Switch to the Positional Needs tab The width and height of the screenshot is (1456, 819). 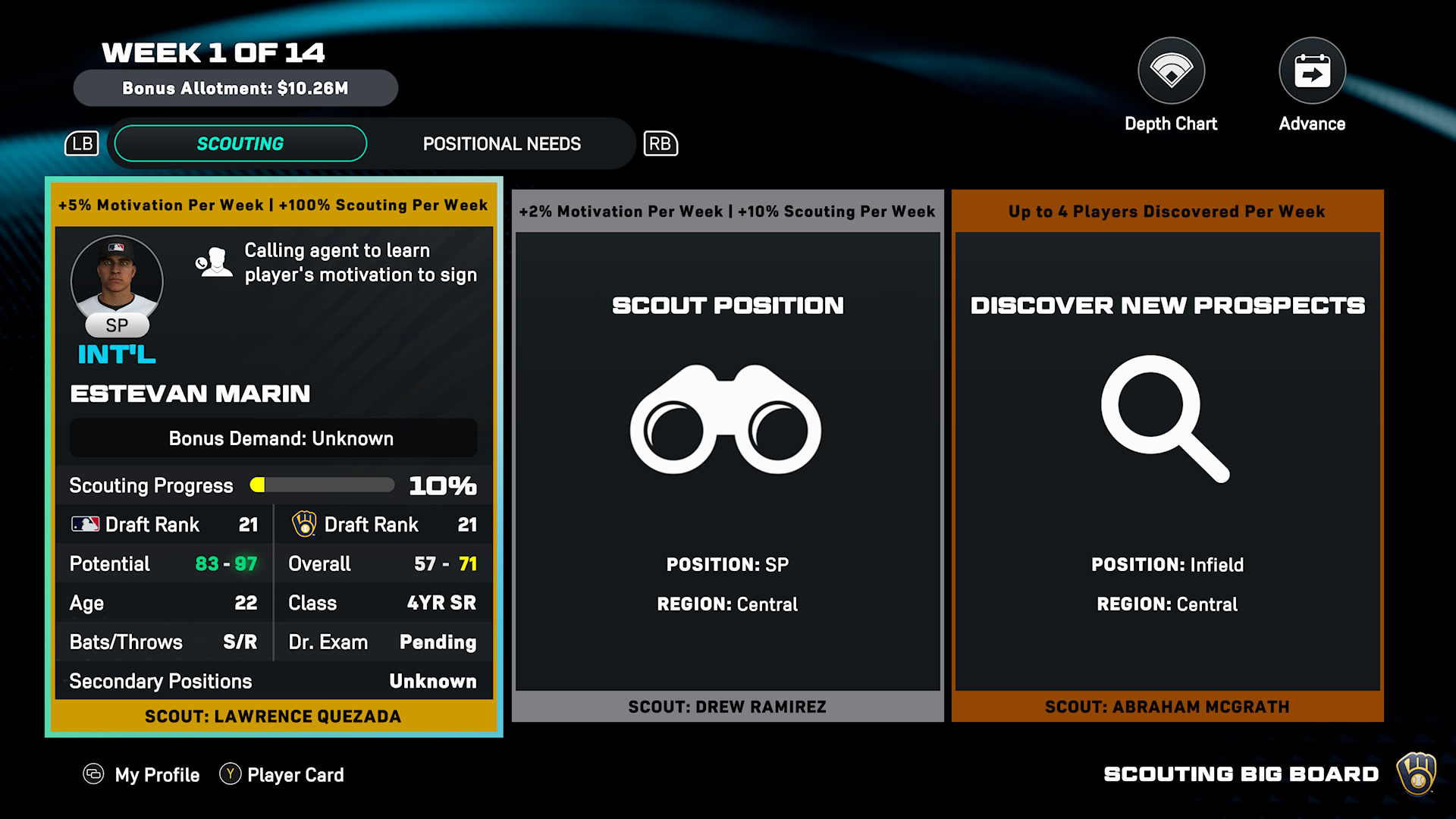pos(501,143)
